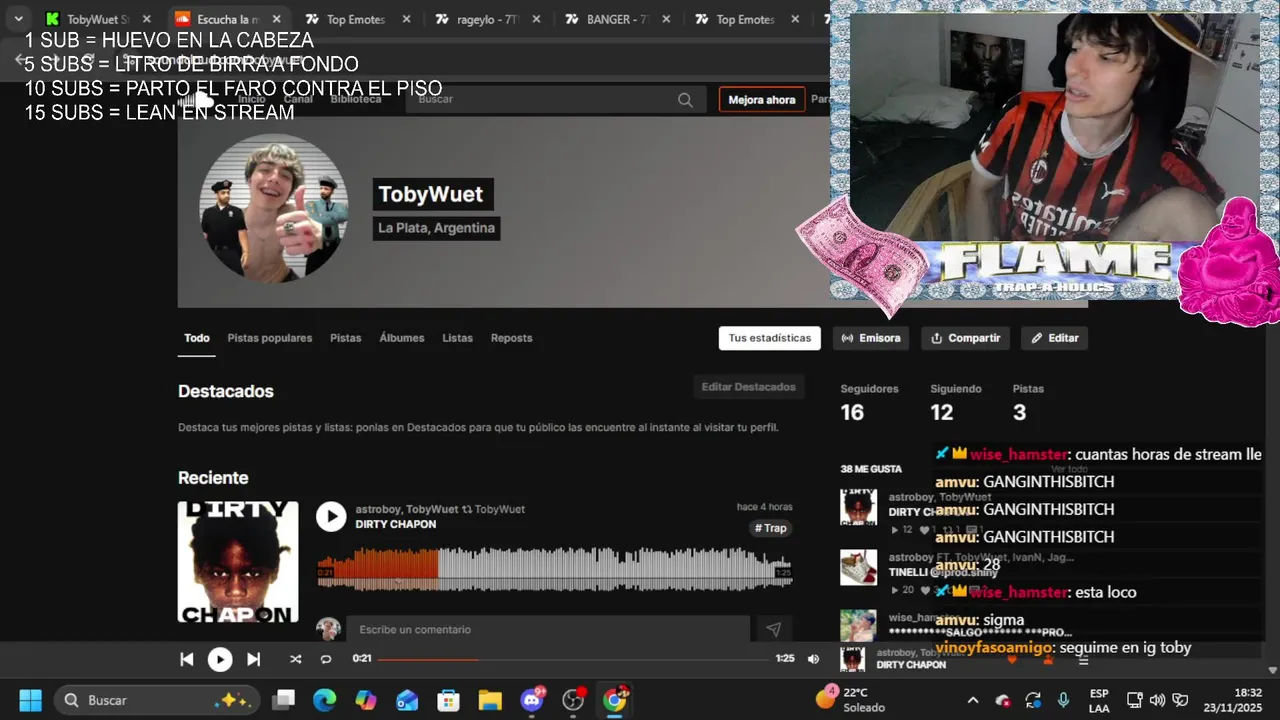Open Outlook from the taskbar
The height and width of the screenshot is (720, 1280).
[x=407, y=700]
